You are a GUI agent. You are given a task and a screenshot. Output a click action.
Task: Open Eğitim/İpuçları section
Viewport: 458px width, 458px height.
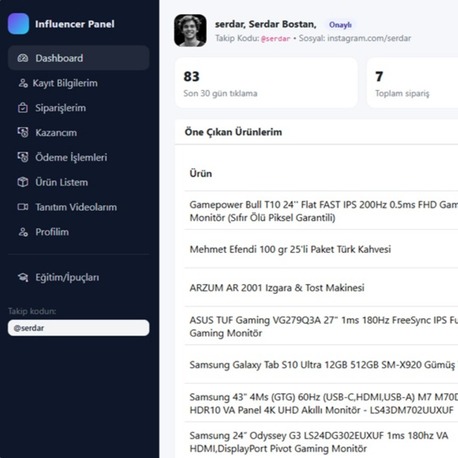tap(79, 277)
